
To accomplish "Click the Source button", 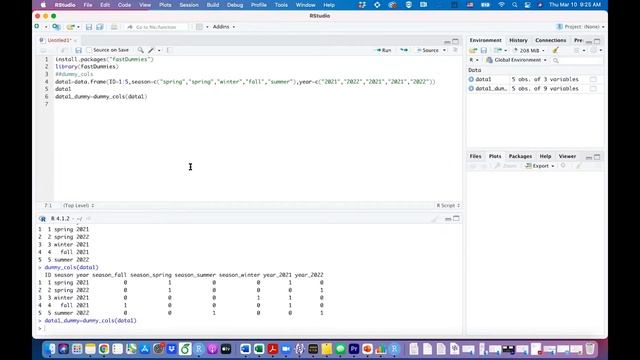I will [428, 50].
